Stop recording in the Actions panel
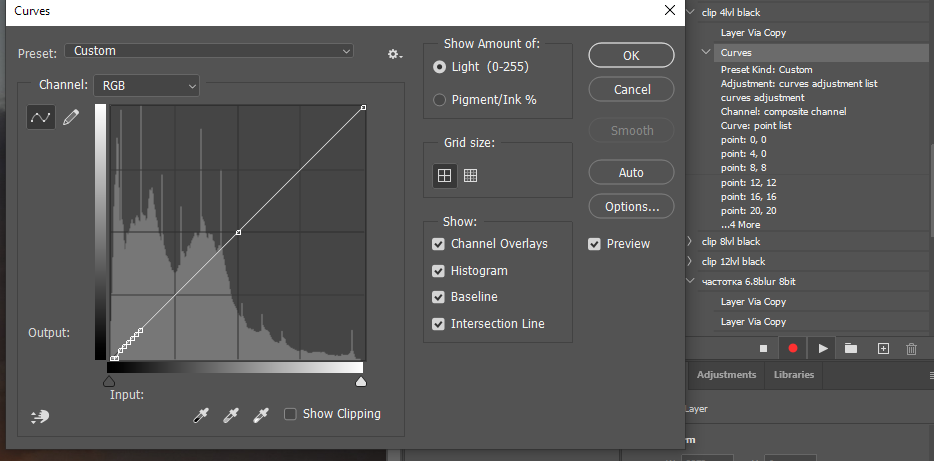This screenshot has height=461, width=934. pos(764,349)
